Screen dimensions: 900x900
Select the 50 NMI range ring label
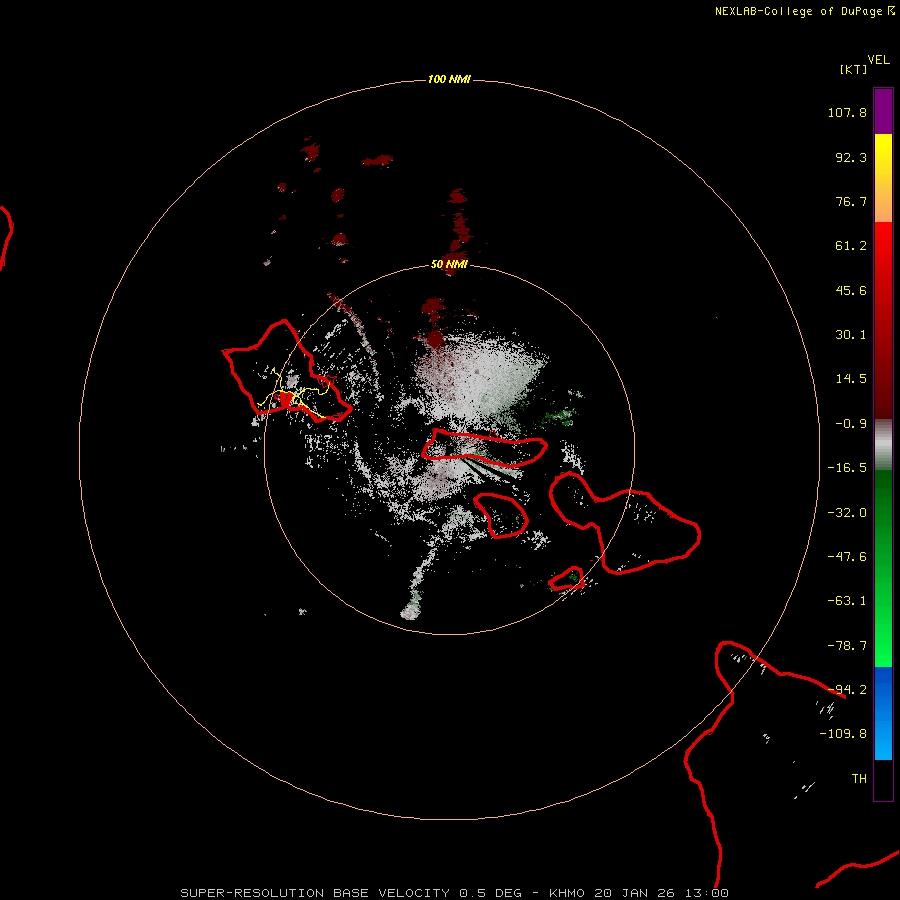pyautogui.click(x=449, y=264)
